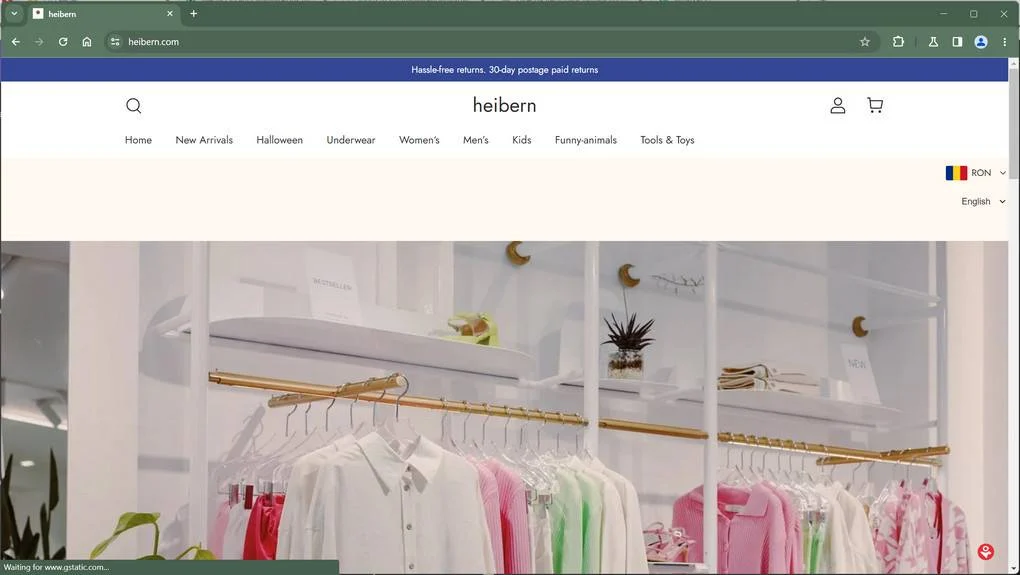Open the New Arrivals menu item
The height and width of the screenshot is (575, 1020).
point(204,140)
